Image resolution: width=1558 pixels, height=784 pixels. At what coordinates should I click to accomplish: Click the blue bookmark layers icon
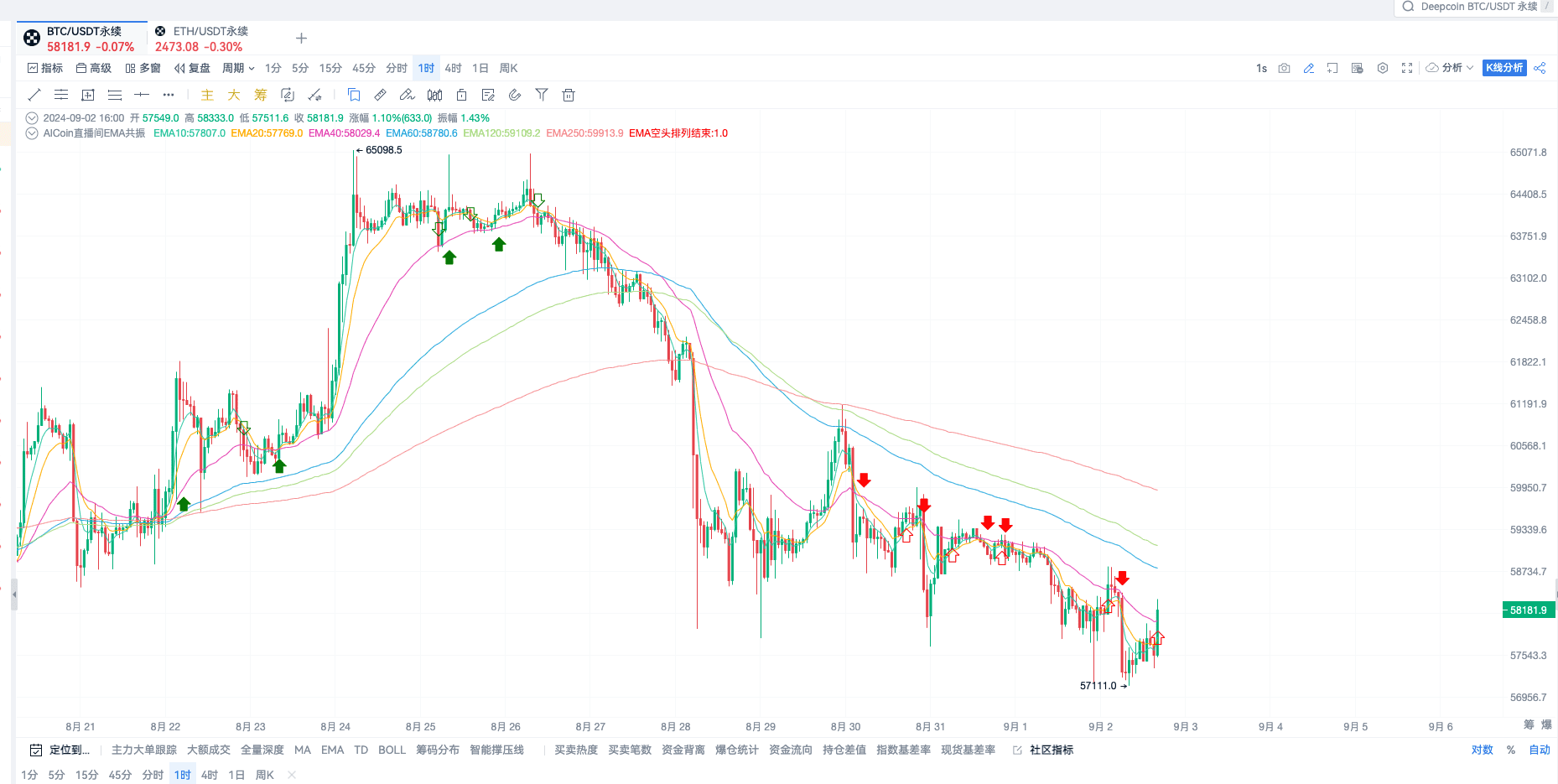coord(354,95)
